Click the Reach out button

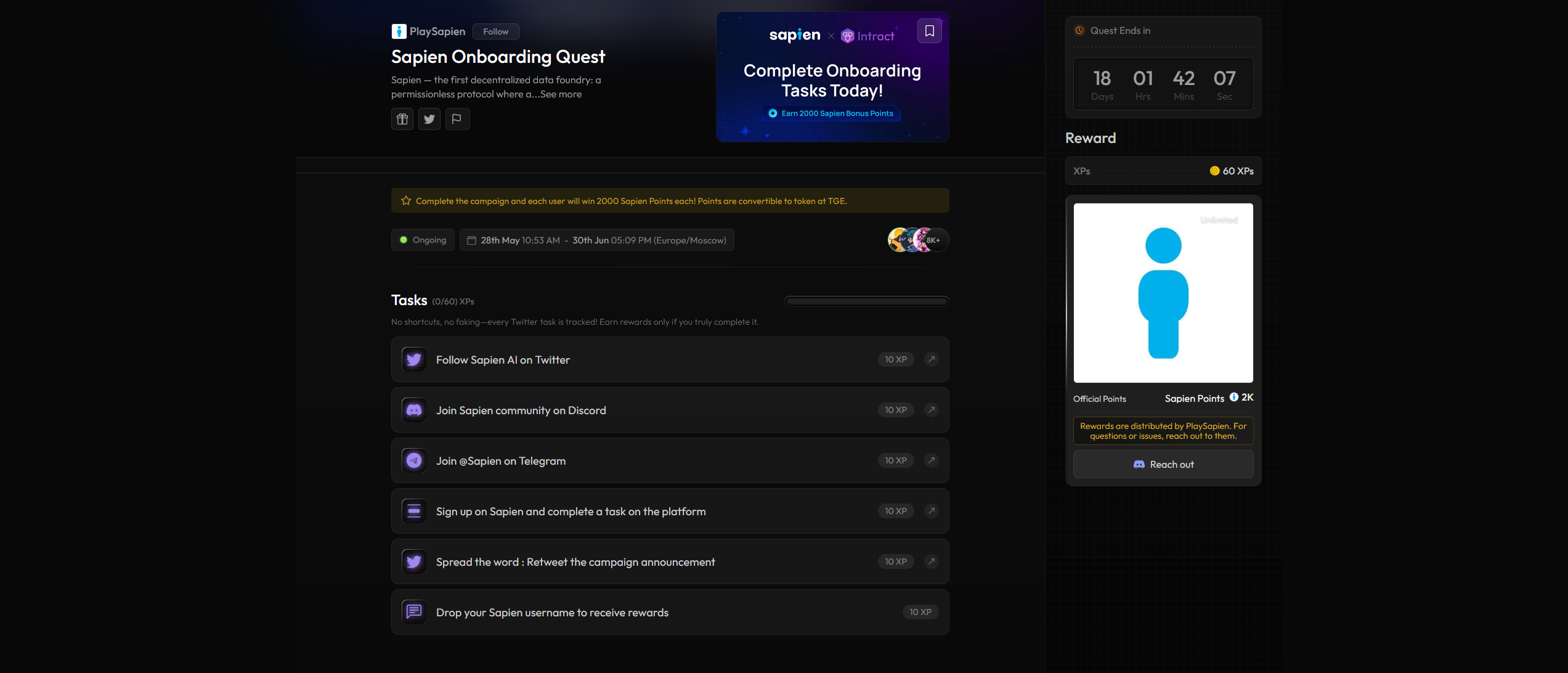[x=1163, y=464]
